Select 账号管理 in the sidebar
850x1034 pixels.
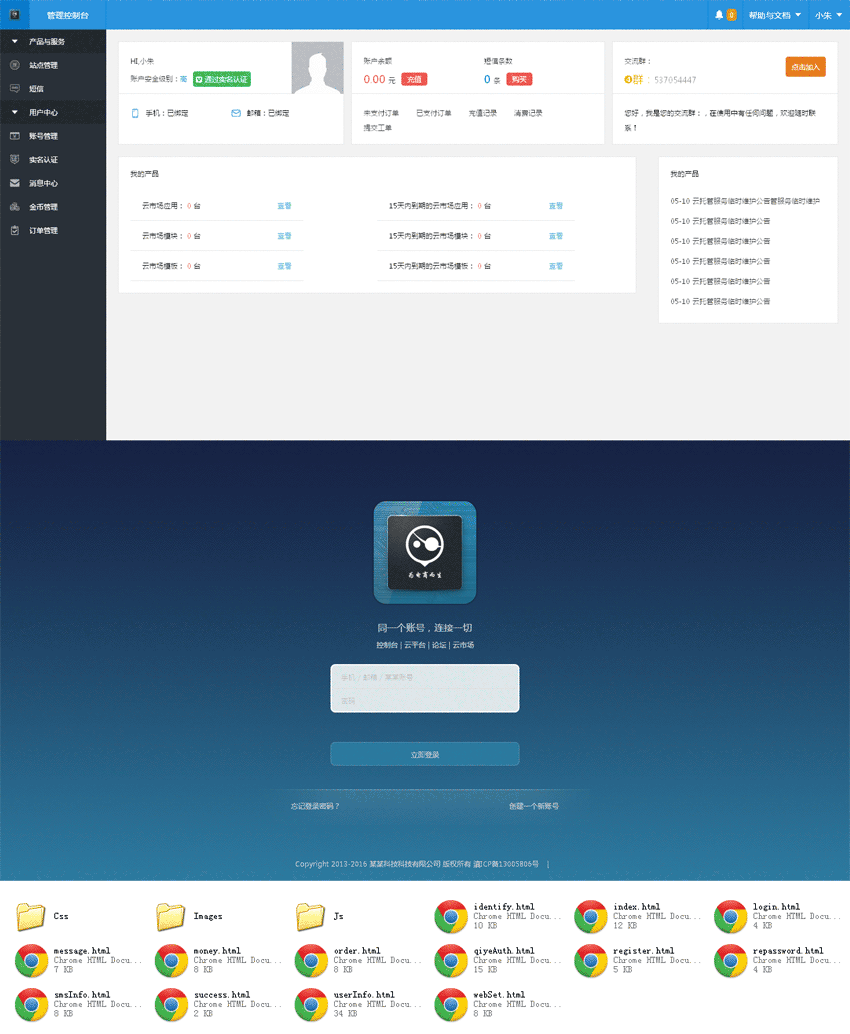(43, 136)
